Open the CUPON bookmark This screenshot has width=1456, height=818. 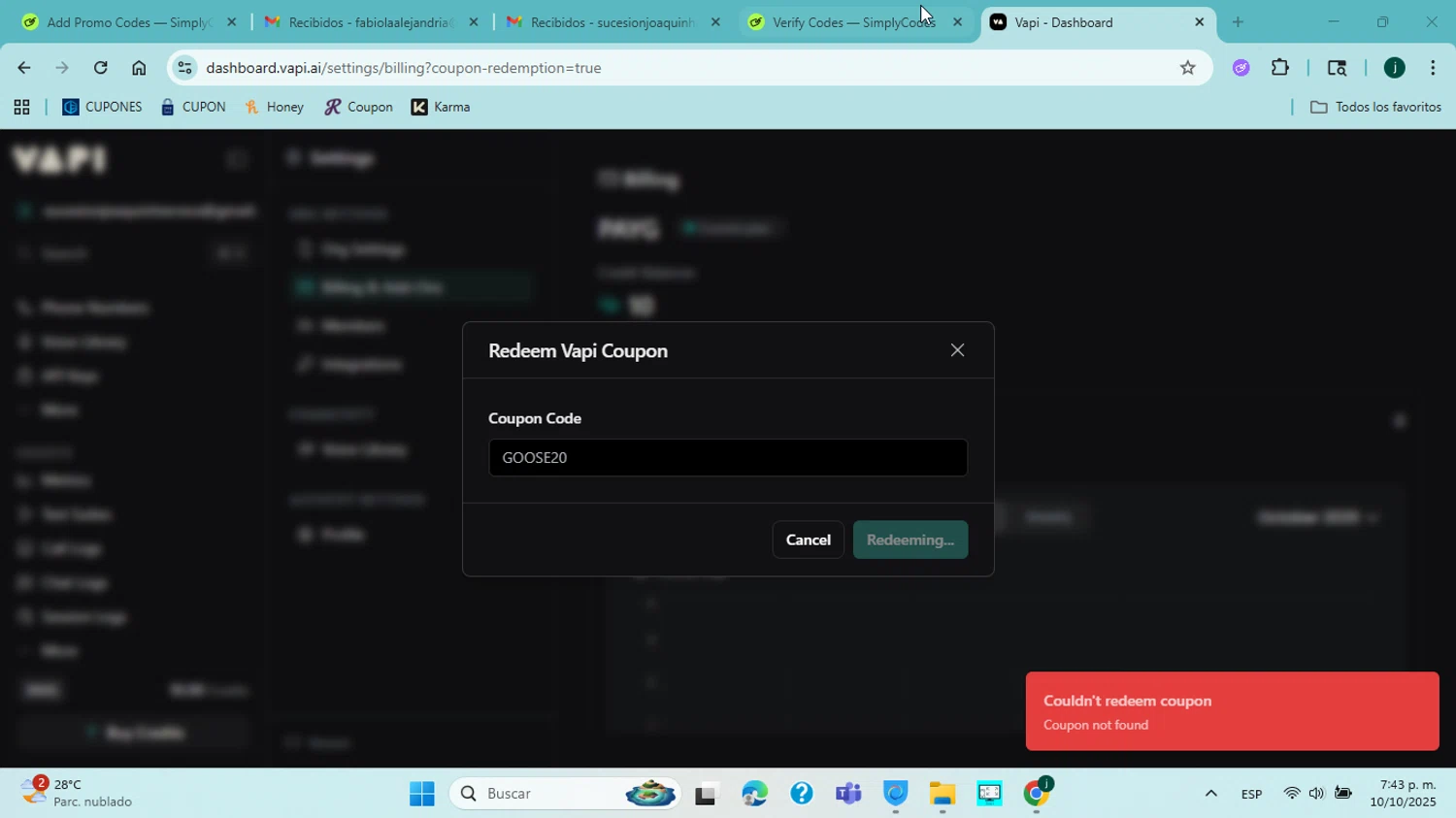193,108
